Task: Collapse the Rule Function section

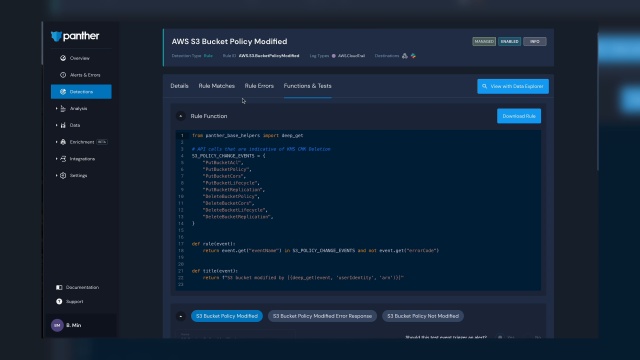Action: pyautogui.click(x=180, y=116)
